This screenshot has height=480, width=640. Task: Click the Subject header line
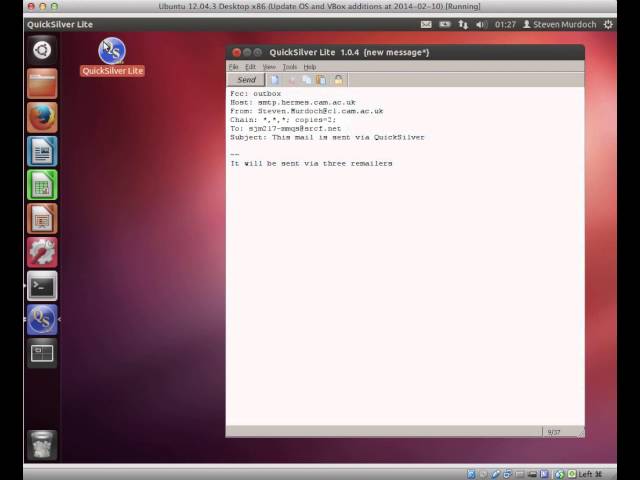(327, 137)
